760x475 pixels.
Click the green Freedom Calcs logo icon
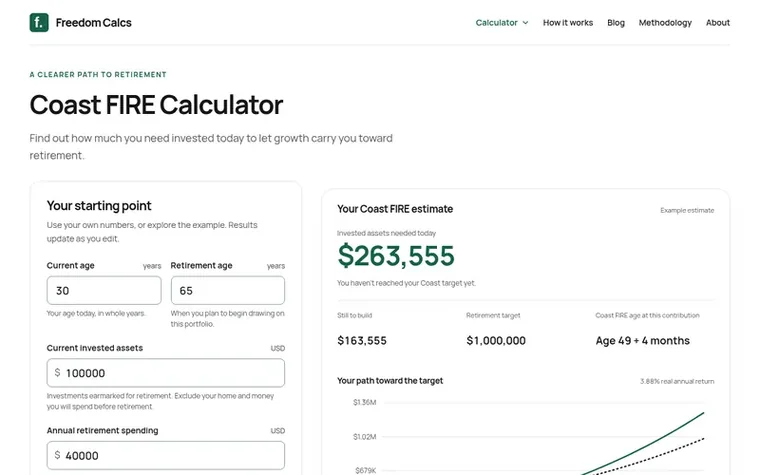pos(39,22)
